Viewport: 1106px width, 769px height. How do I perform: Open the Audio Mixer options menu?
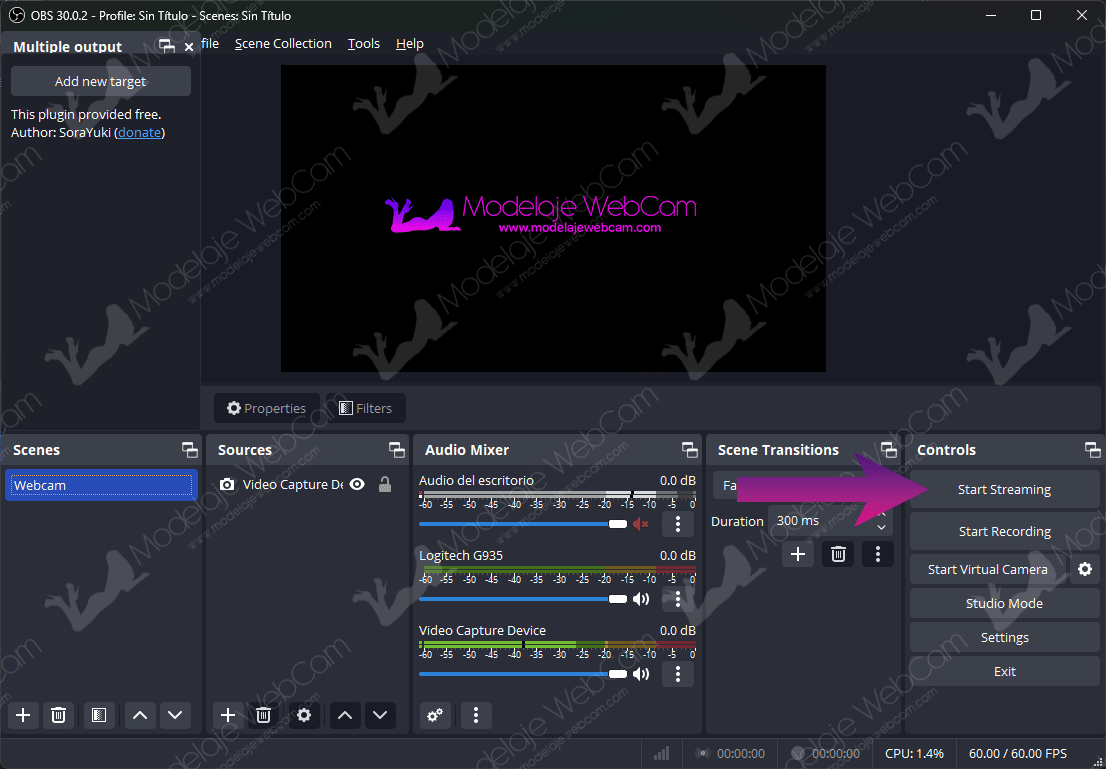pyautogui.click(x=474, y=715)
